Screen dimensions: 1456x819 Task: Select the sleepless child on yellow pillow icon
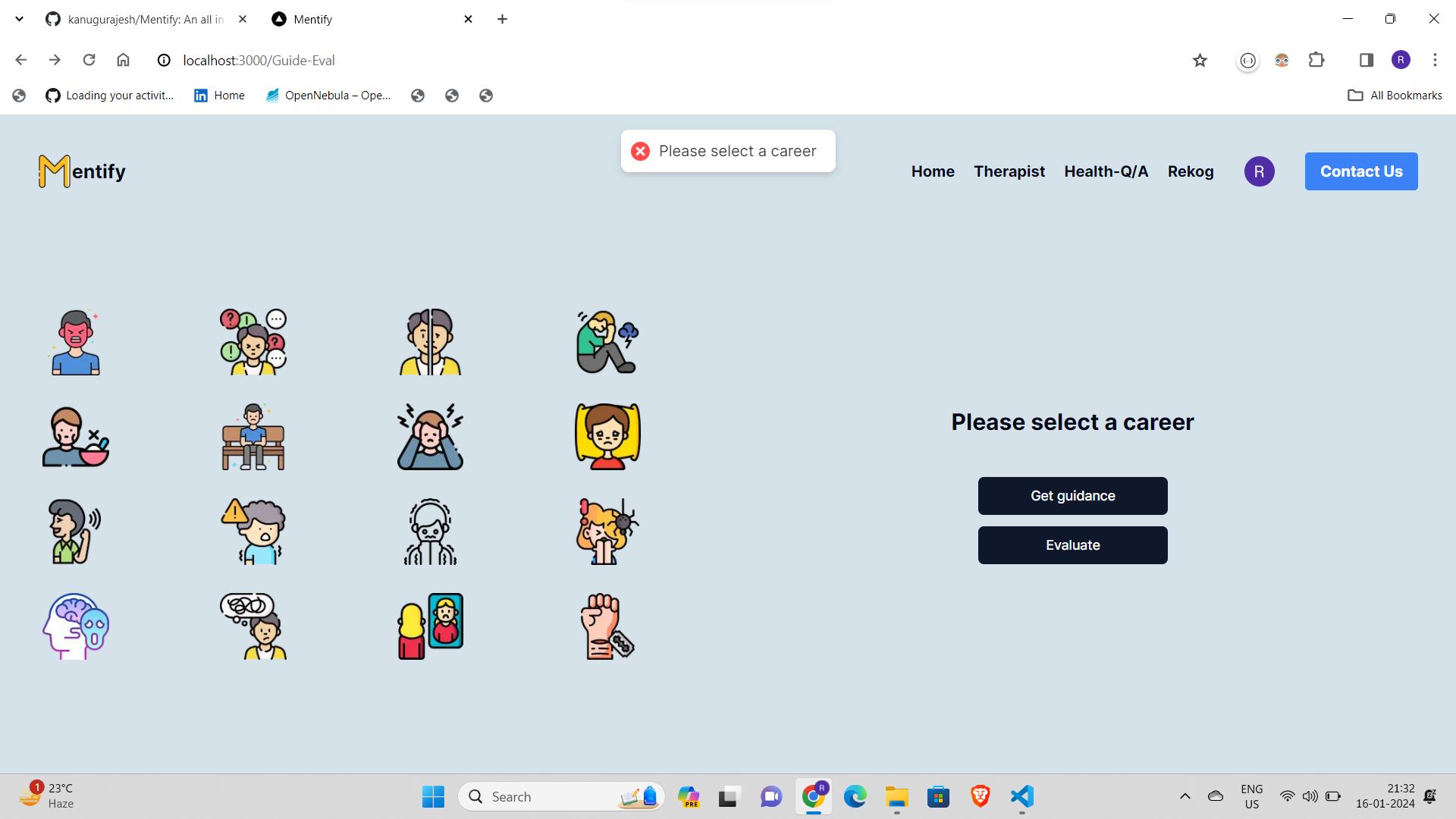pos(607,437)
